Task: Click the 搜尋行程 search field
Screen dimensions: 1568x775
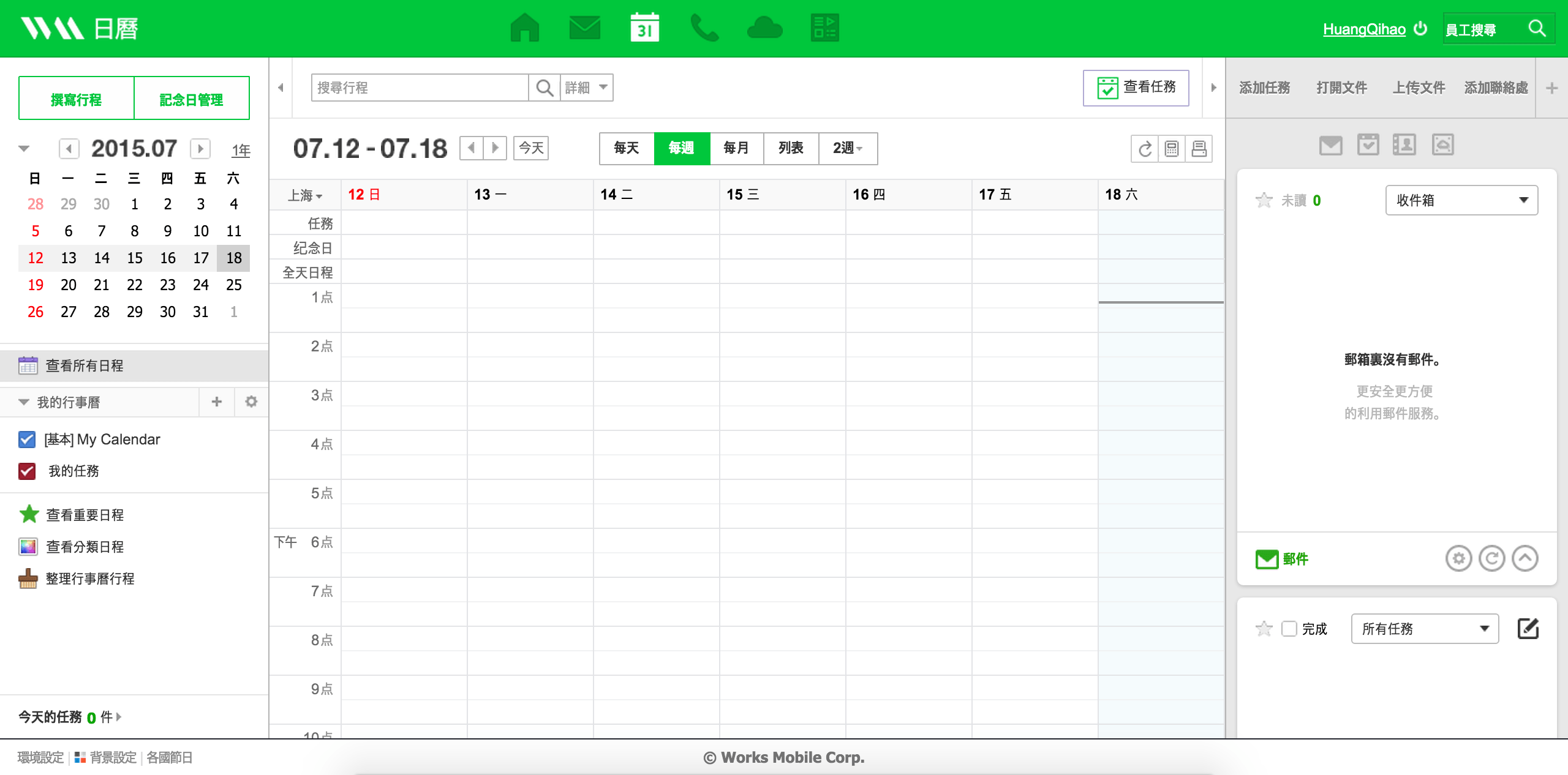Action: coord(420,88)
